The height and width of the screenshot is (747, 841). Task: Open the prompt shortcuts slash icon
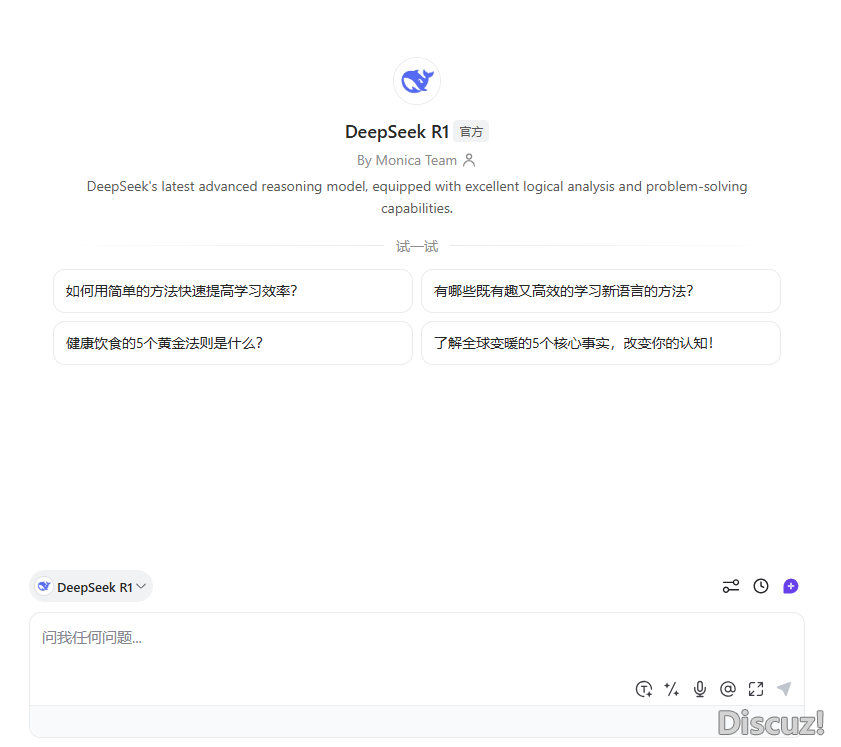(x=672, y=689)
